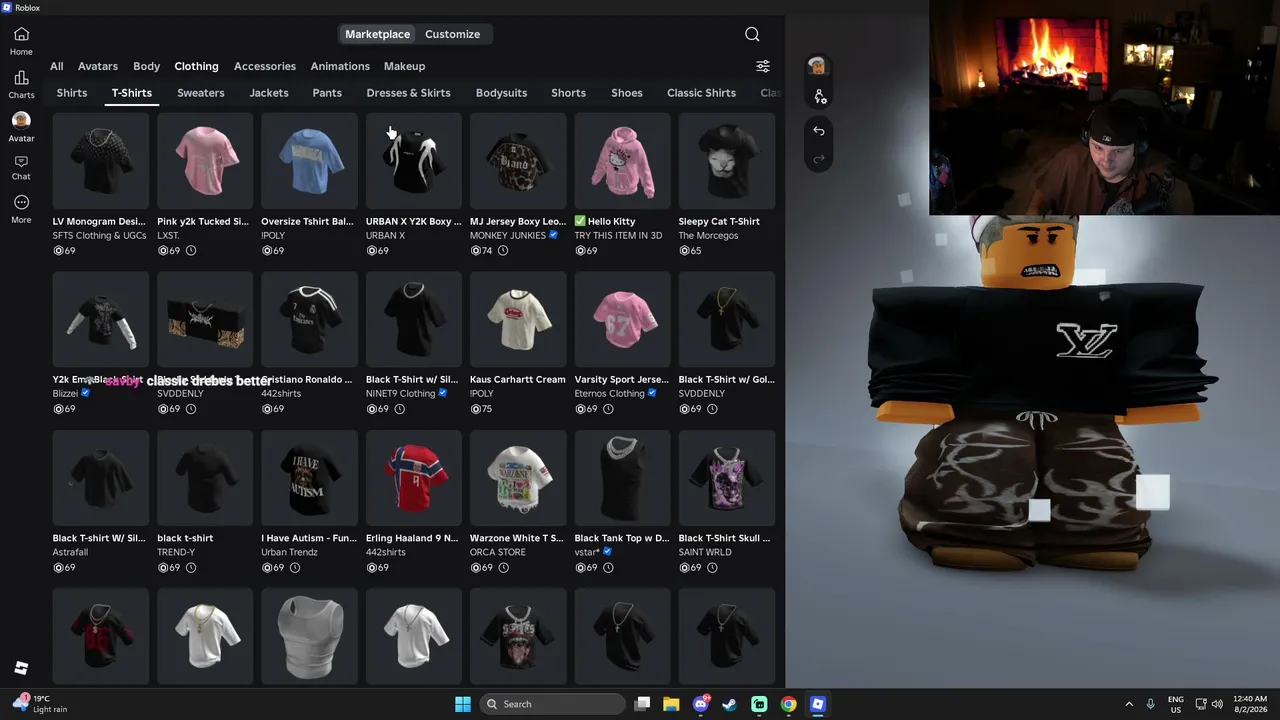Open Task View on the taskbar
The height and width of the screenshot is (720, 1280).
pos(643,704)
